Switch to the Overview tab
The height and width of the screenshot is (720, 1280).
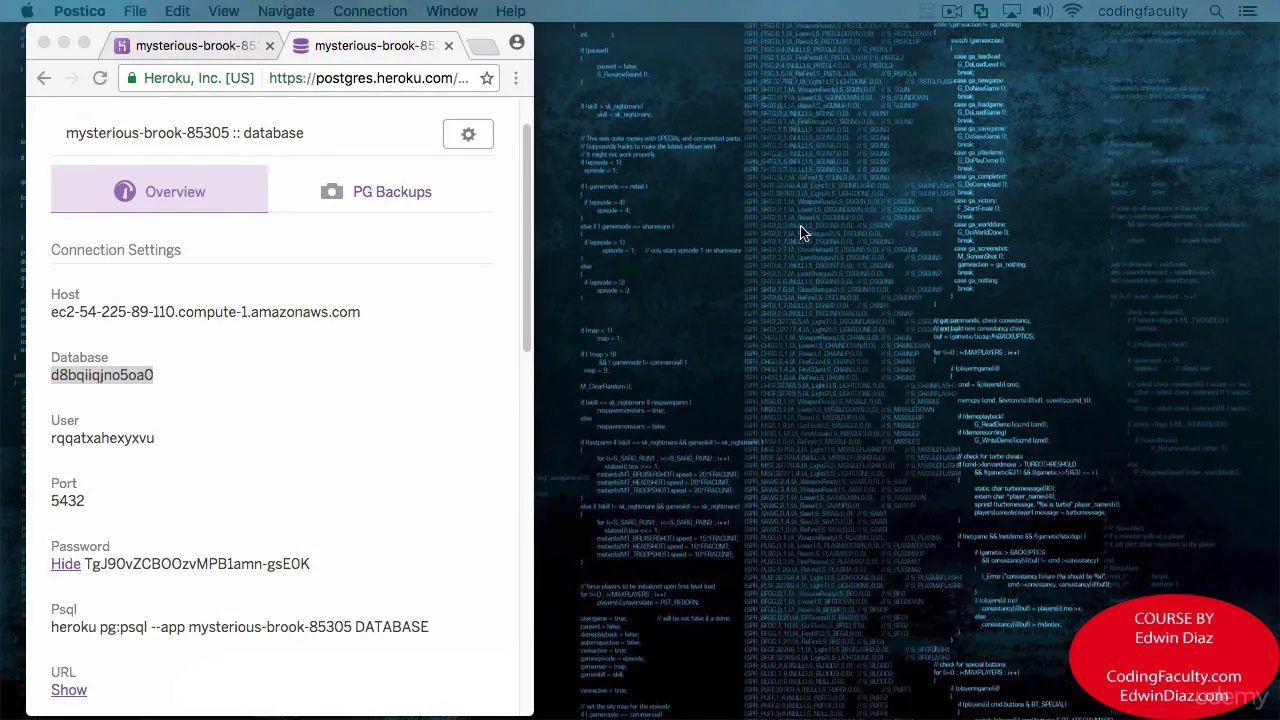(159, 191)
